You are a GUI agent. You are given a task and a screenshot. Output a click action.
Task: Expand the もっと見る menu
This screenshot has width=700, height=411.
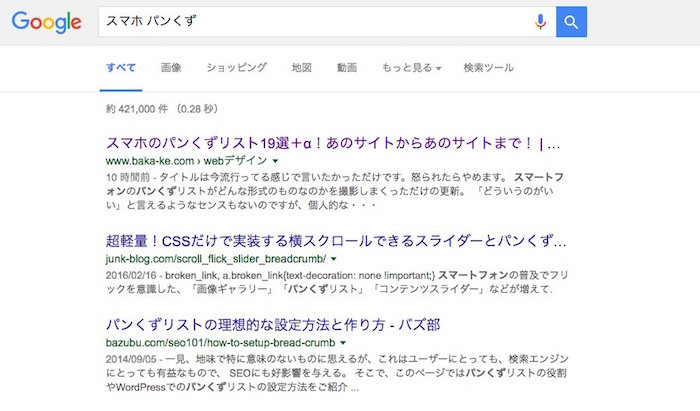coord(411,68)
